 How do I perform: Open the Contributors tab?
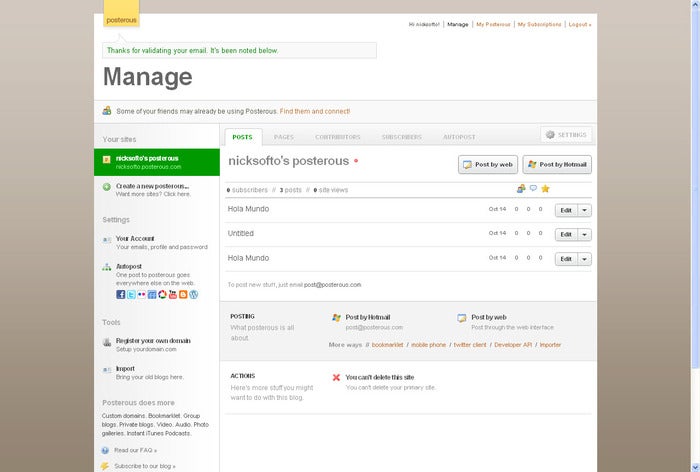tap(338, 137)
